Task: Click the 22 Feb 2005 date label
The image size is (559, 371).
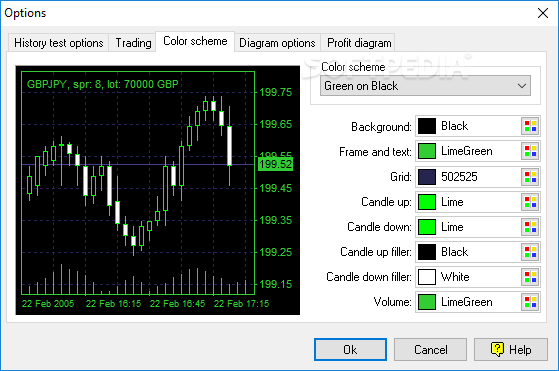Action: 48,304
